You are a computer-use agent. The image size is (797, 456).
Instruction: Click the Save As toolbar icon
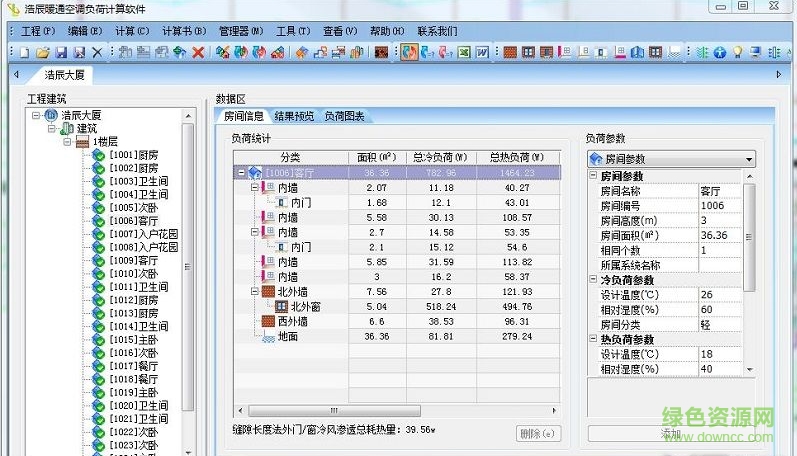79,52
